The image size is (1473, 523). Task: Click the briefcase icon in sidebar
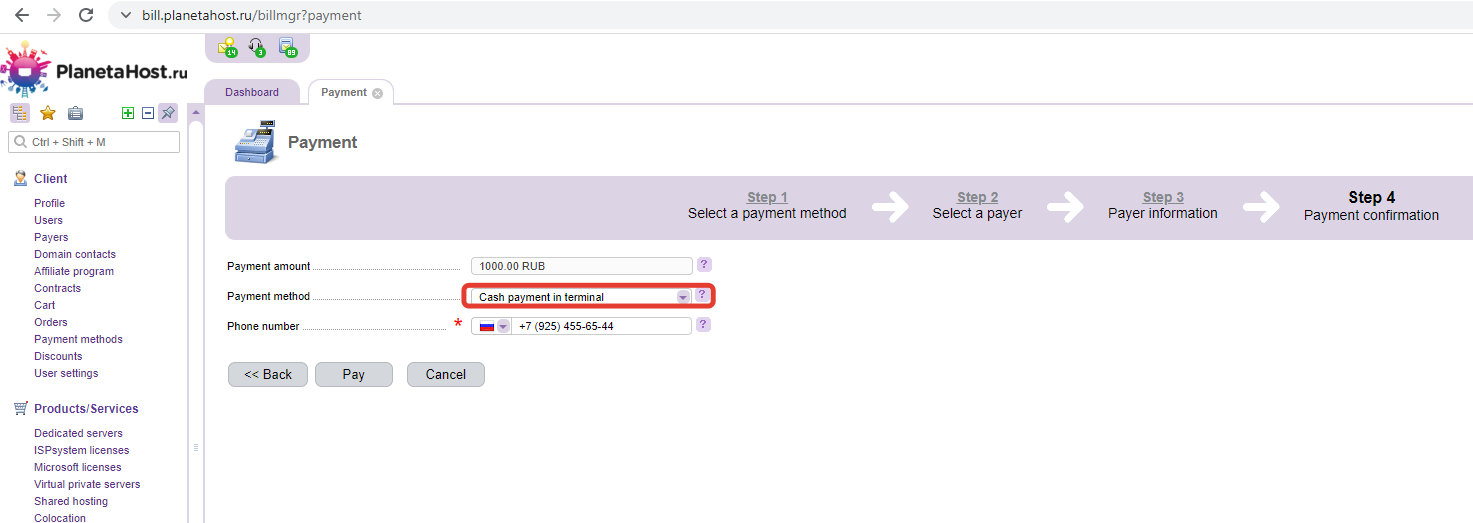pyautogui.click(x=75, y=113)
